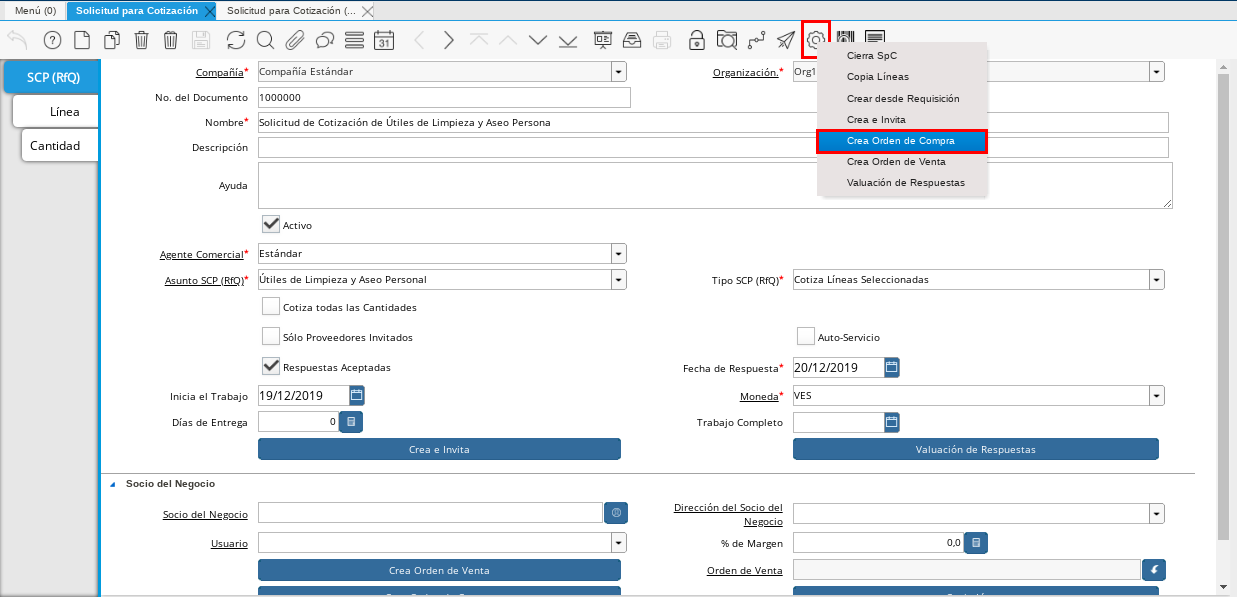1237x599 pixels.
Task: Check the Sólo Proveedores Invitados box
Action: coord(270,337)
